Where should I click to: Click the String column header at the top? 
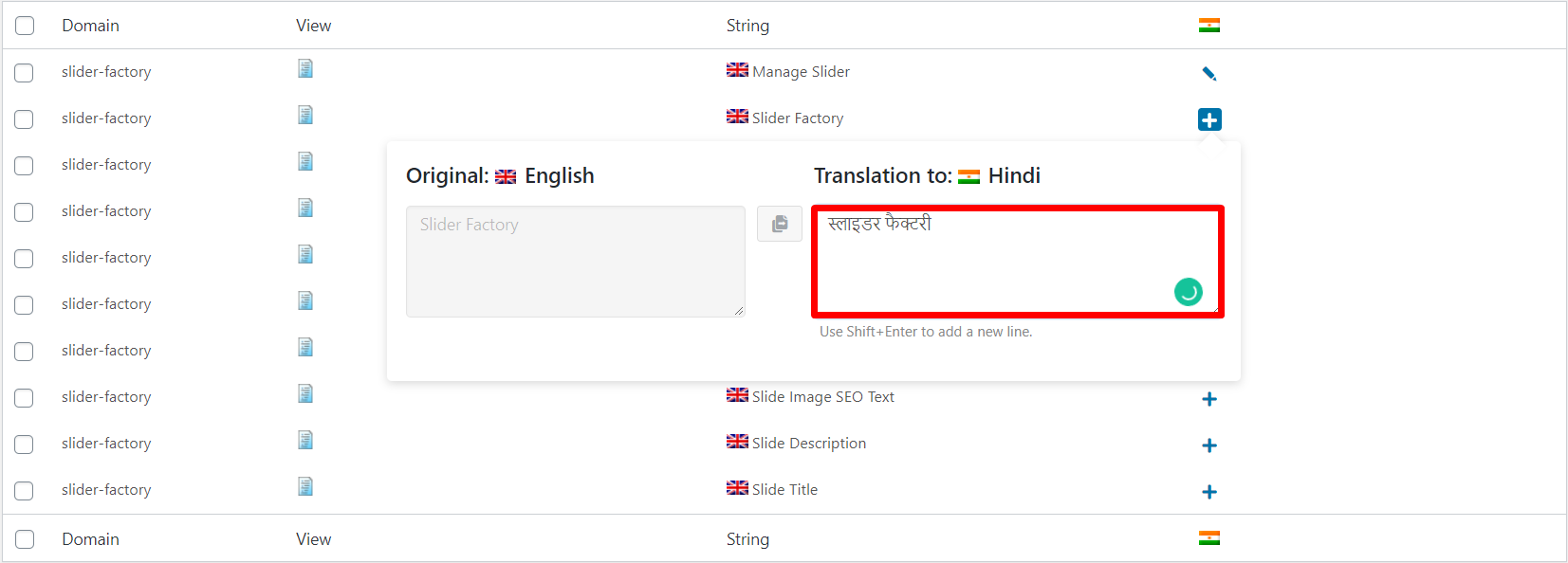[747, 26]
